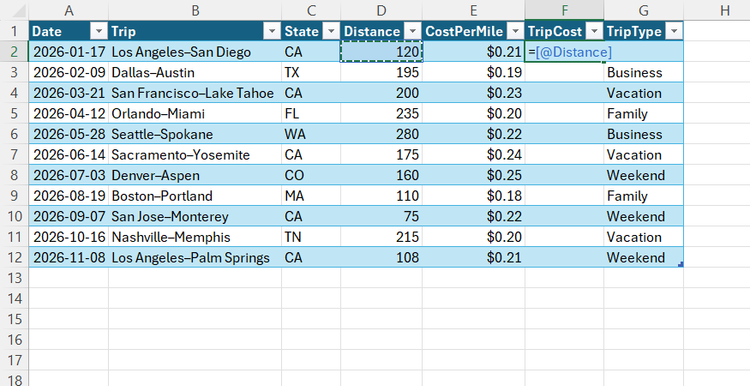
Task: Open the Distance column filter dropdown
Action: [x=412, y=32]
